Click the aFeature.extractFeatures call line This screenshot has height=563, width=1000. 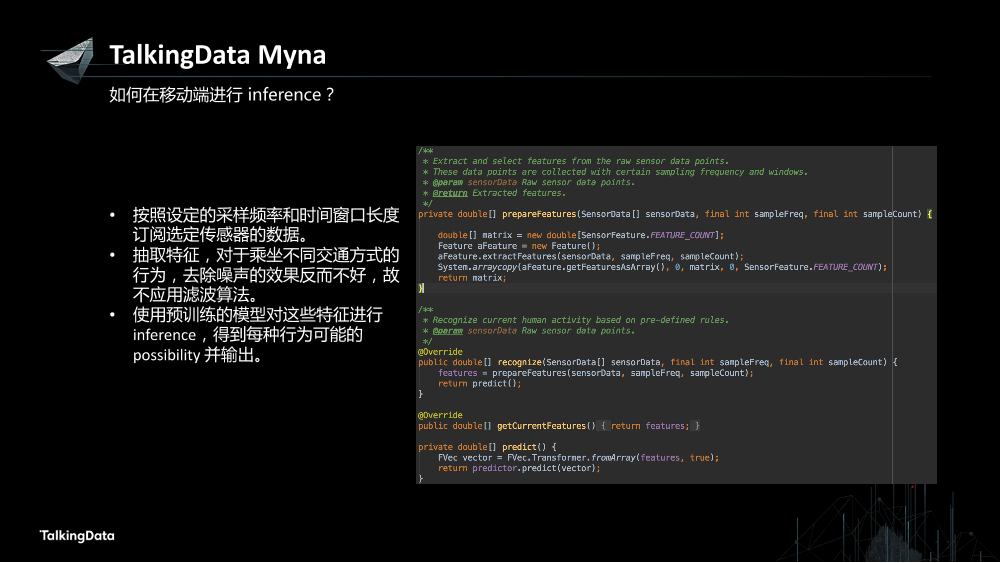(x=591, y=256)
